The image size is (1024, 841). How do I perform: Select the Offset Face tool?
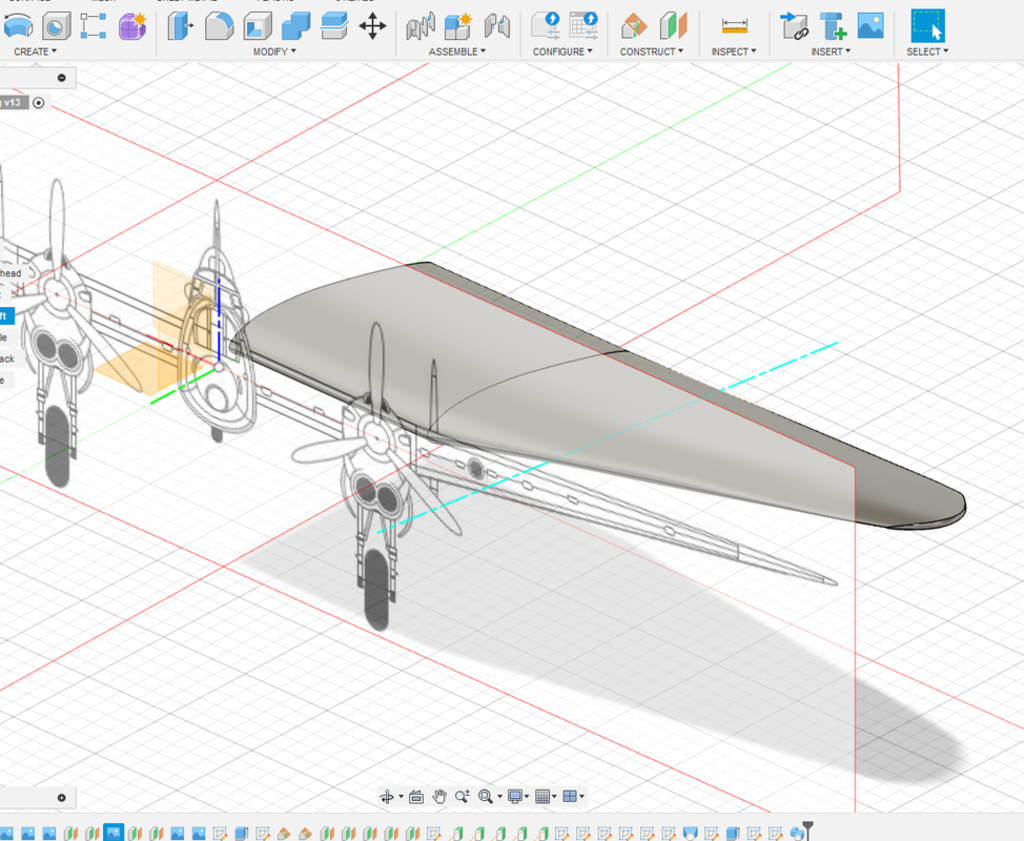334,26
